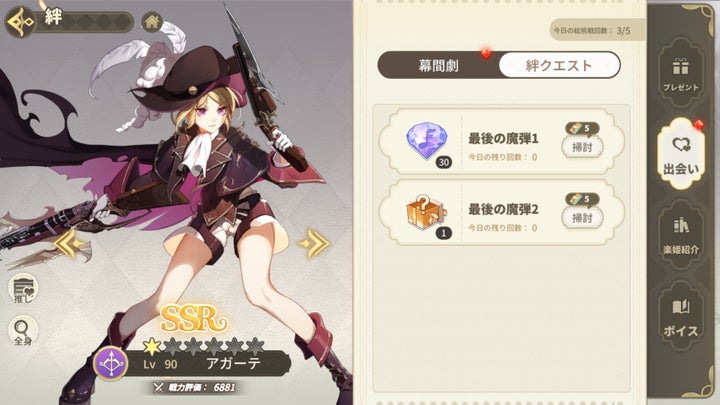Image resolution: width=720 pixels, height=405 pixels.
Task: Mark character as 推し favorite
Action: tap(23, 290)
